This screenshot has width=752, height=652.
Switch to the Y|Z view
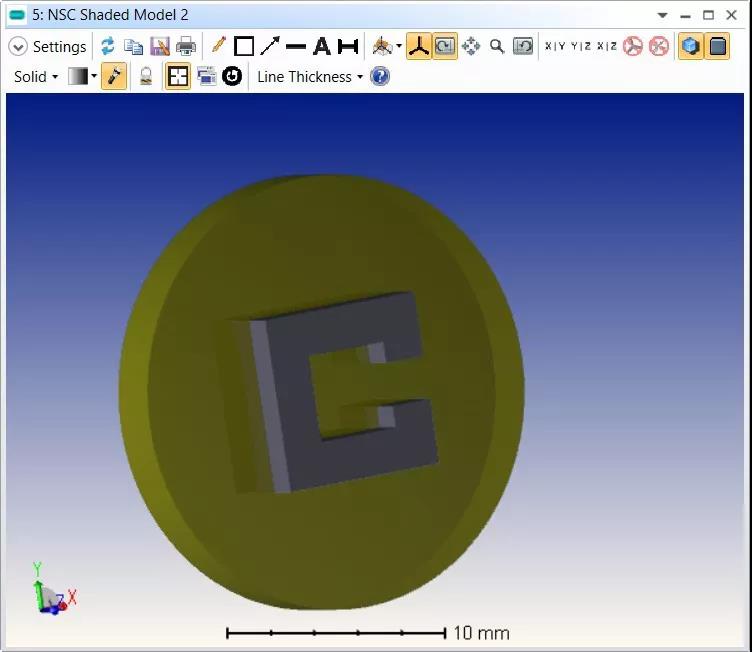[580, 46]
